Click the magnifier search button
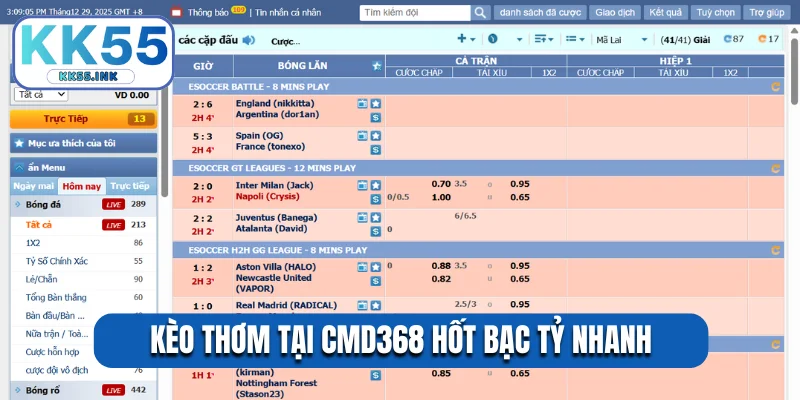 pyautogui.click(x=480, y=13)
